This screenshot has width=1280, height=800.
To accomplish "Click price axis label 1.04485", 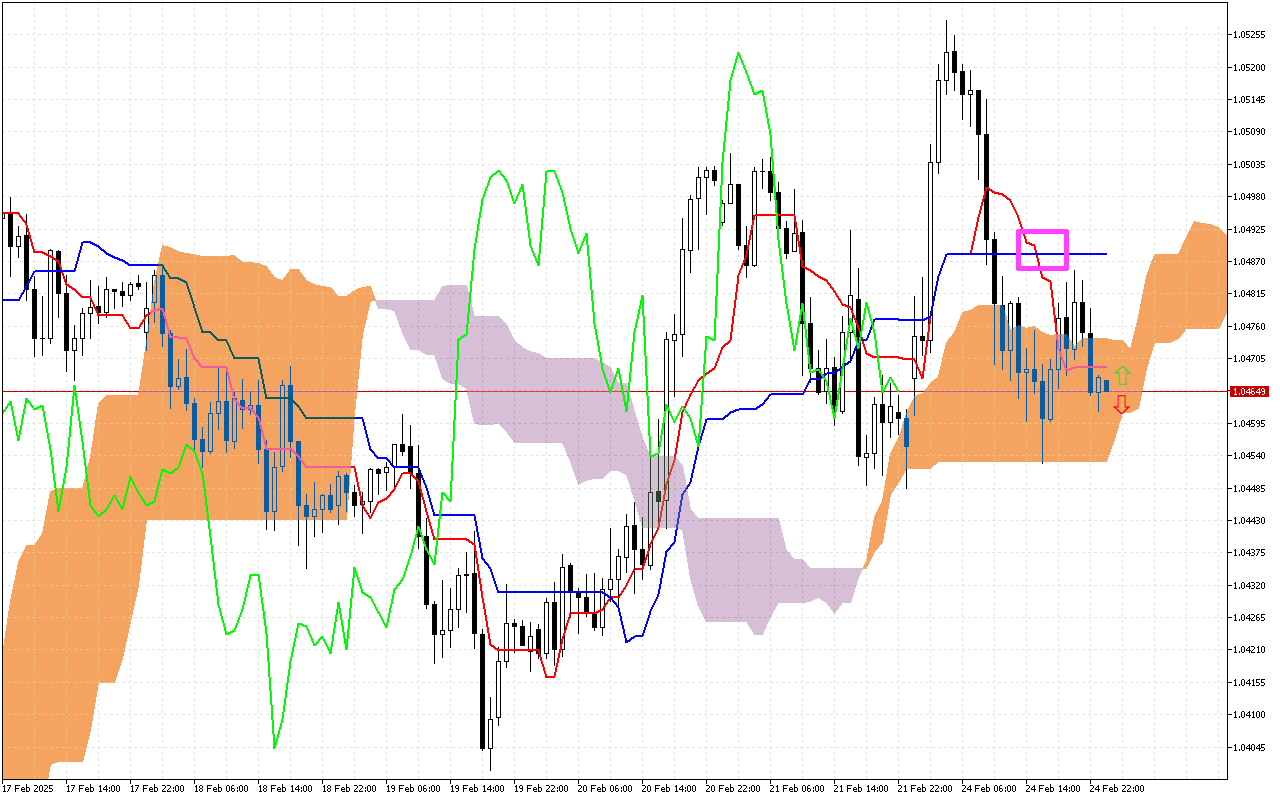I will click(x=1250, y=488).
